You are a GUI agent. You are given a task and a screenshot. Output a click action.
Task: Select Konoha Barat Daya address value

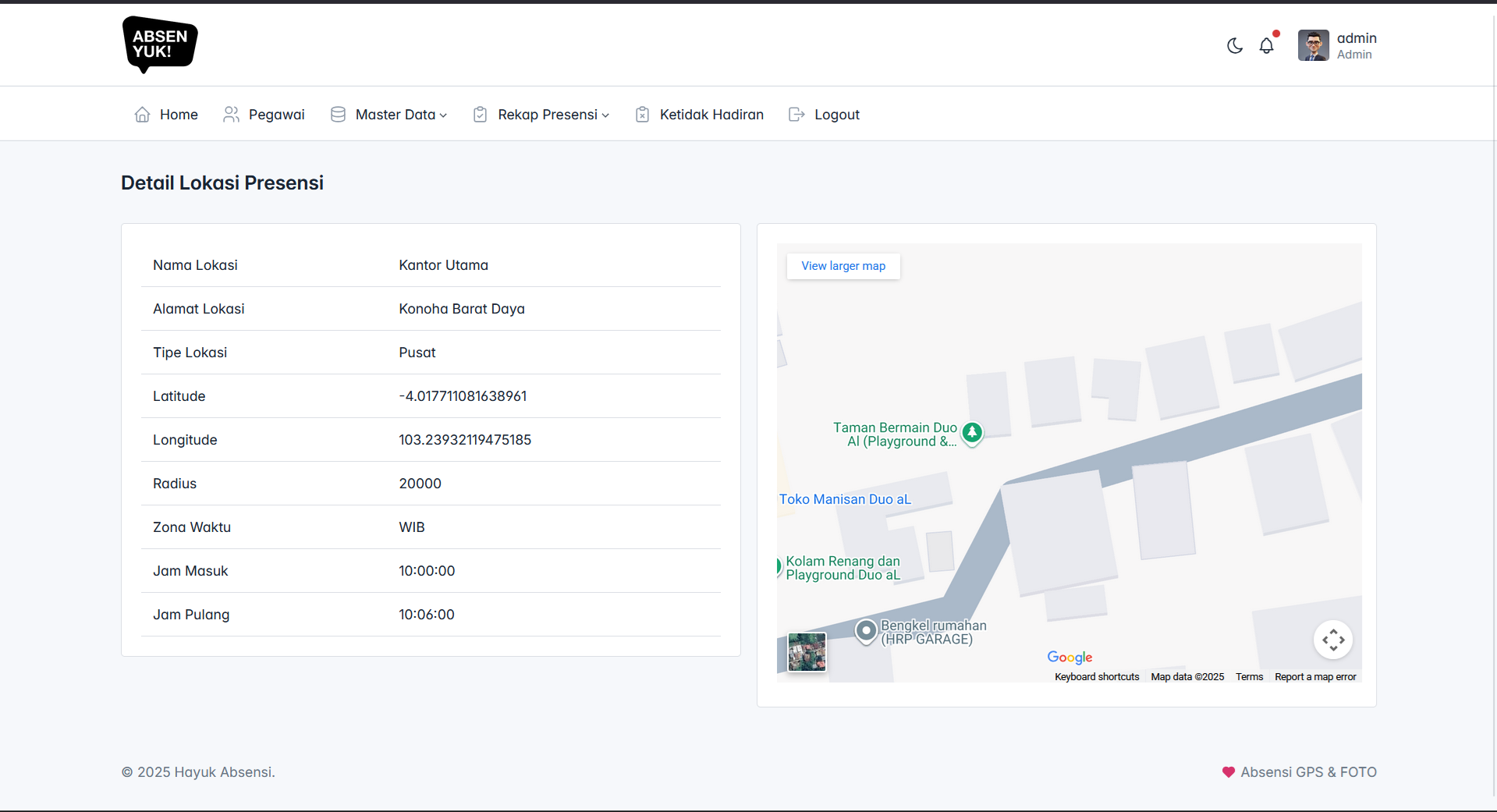[462, 309]
